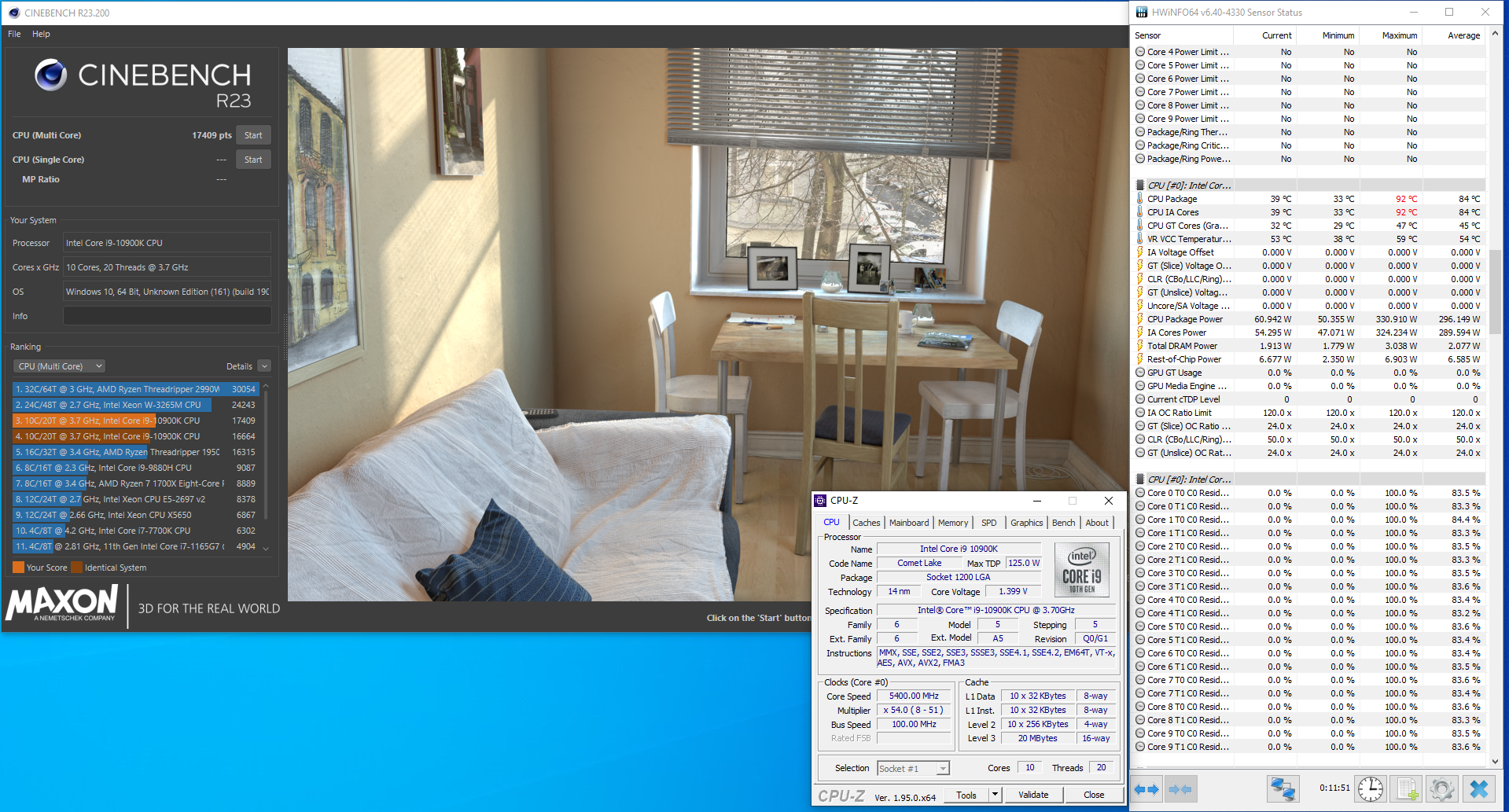This screenshot has width=1509, height=812.
Task: Click lightning icon beside IA Cores Power
Action: (1139, 333)
